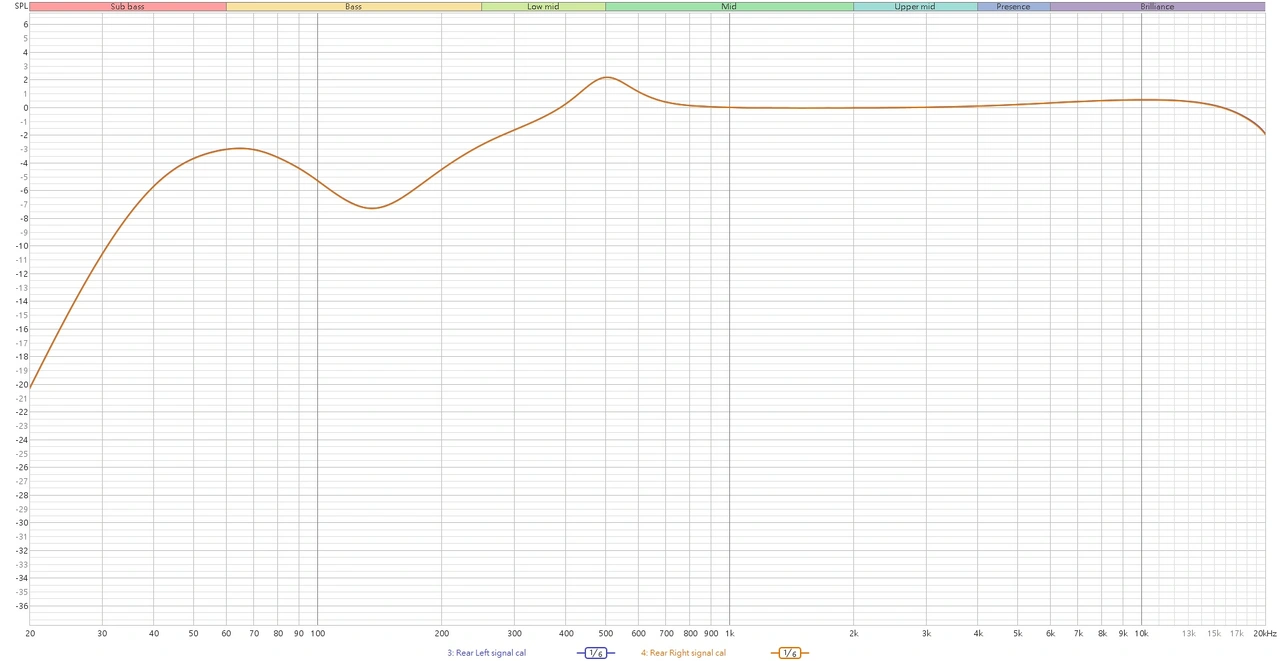Select the Brilliance band header
The image size is (1280, 661).
(x=1157, y=7)
